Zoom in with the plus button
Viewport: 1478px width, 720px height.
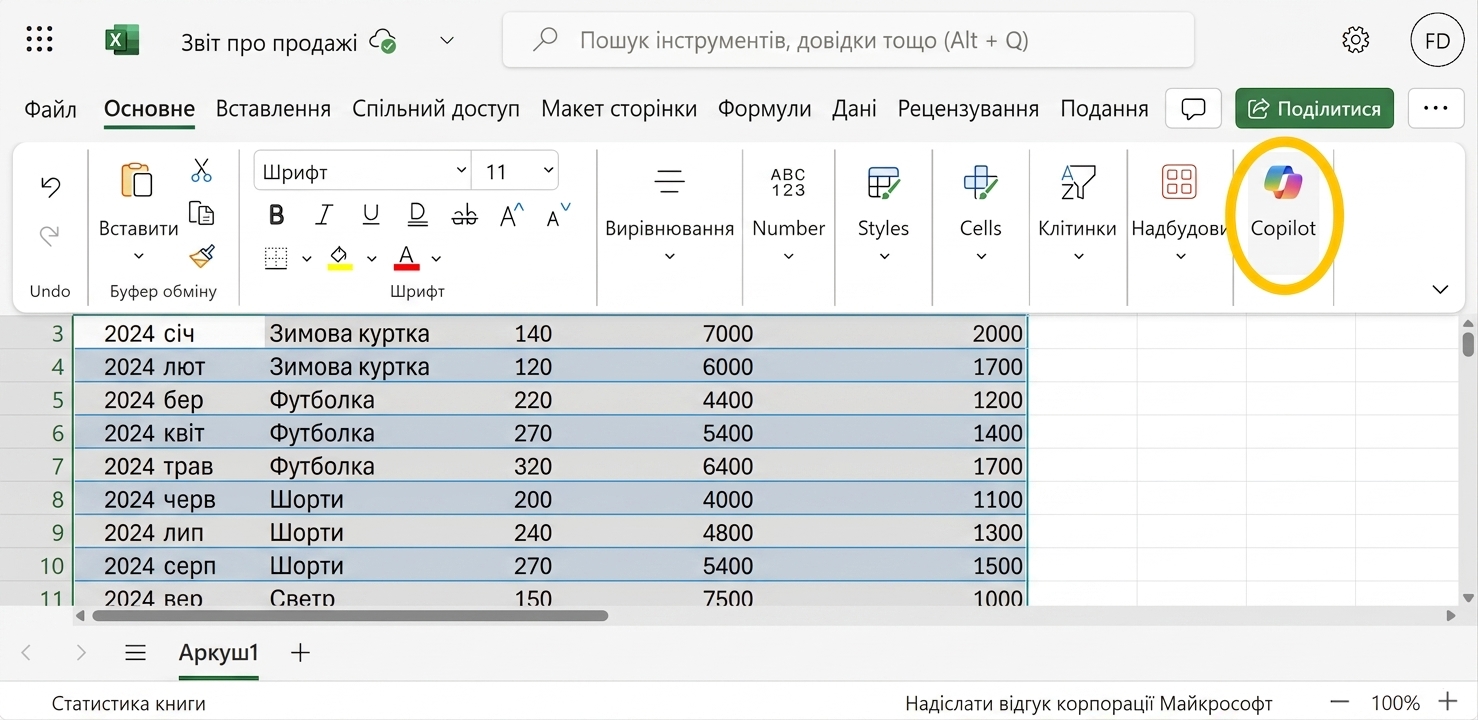(x=1447, y=702)
